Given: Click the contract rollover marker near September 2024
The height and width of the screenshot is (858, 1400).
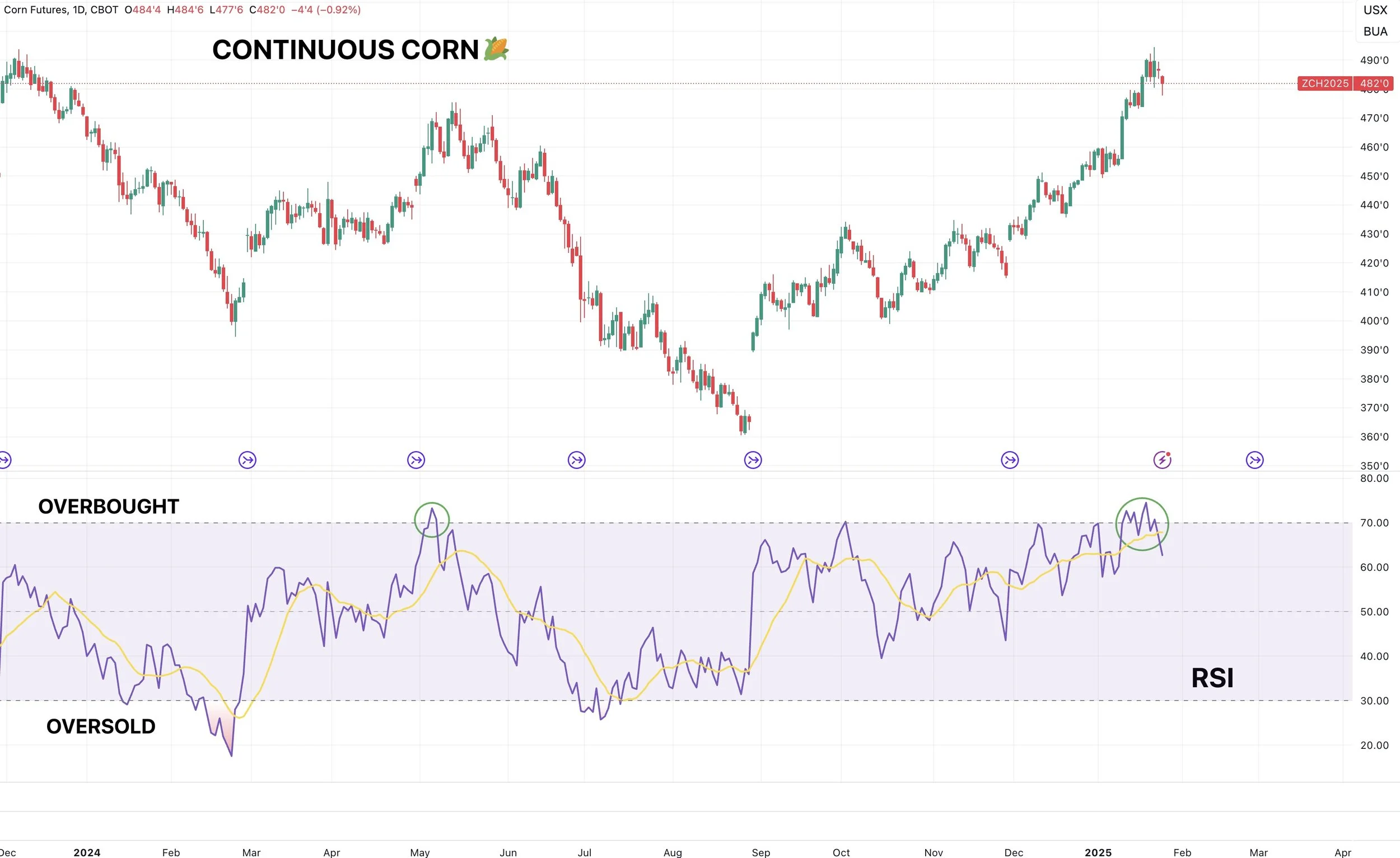Looking at the screenshot, I should pyautogui.click(x=753, y=460).
